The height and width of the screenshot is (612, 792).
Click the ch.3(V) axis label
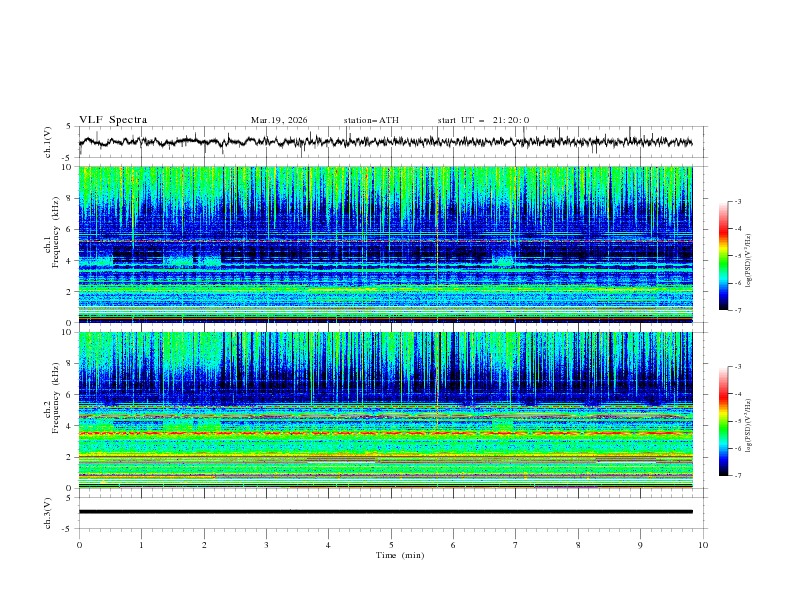pyautogui.click(x=48, y=513)
